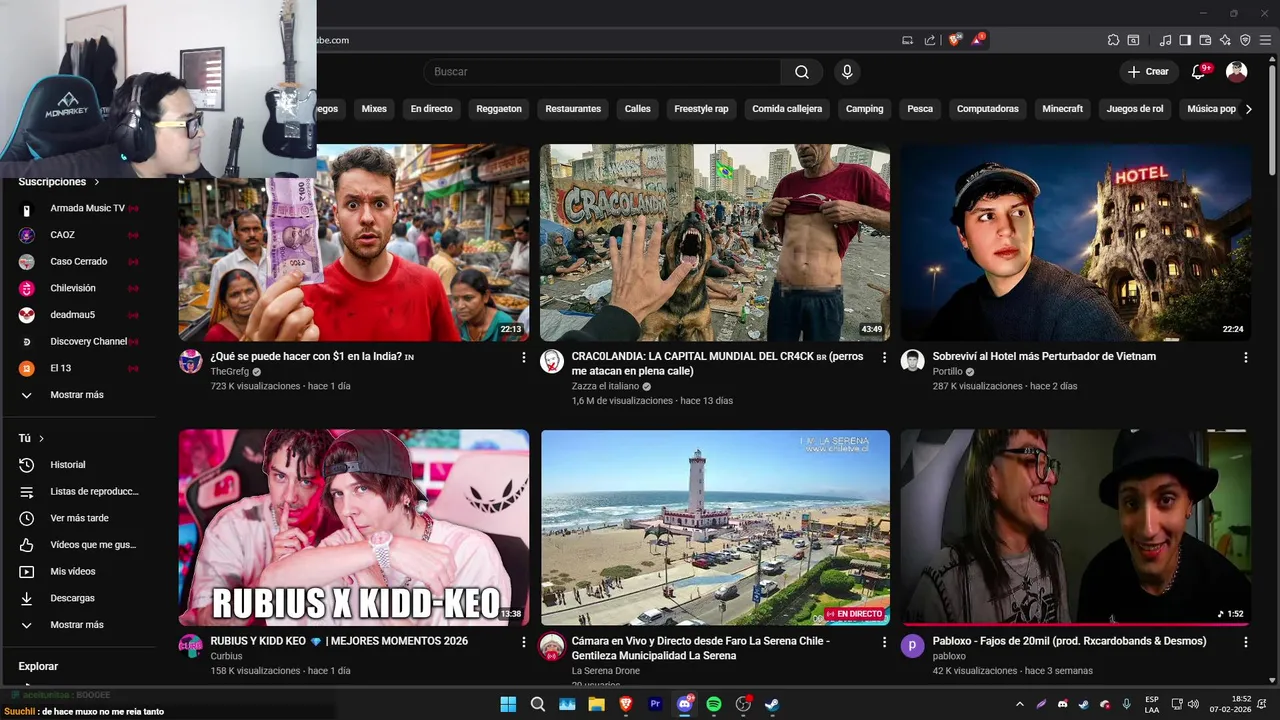Click the search magnifier button next to Buscar
The image size is (1280, 720).
tap(802, 72)
